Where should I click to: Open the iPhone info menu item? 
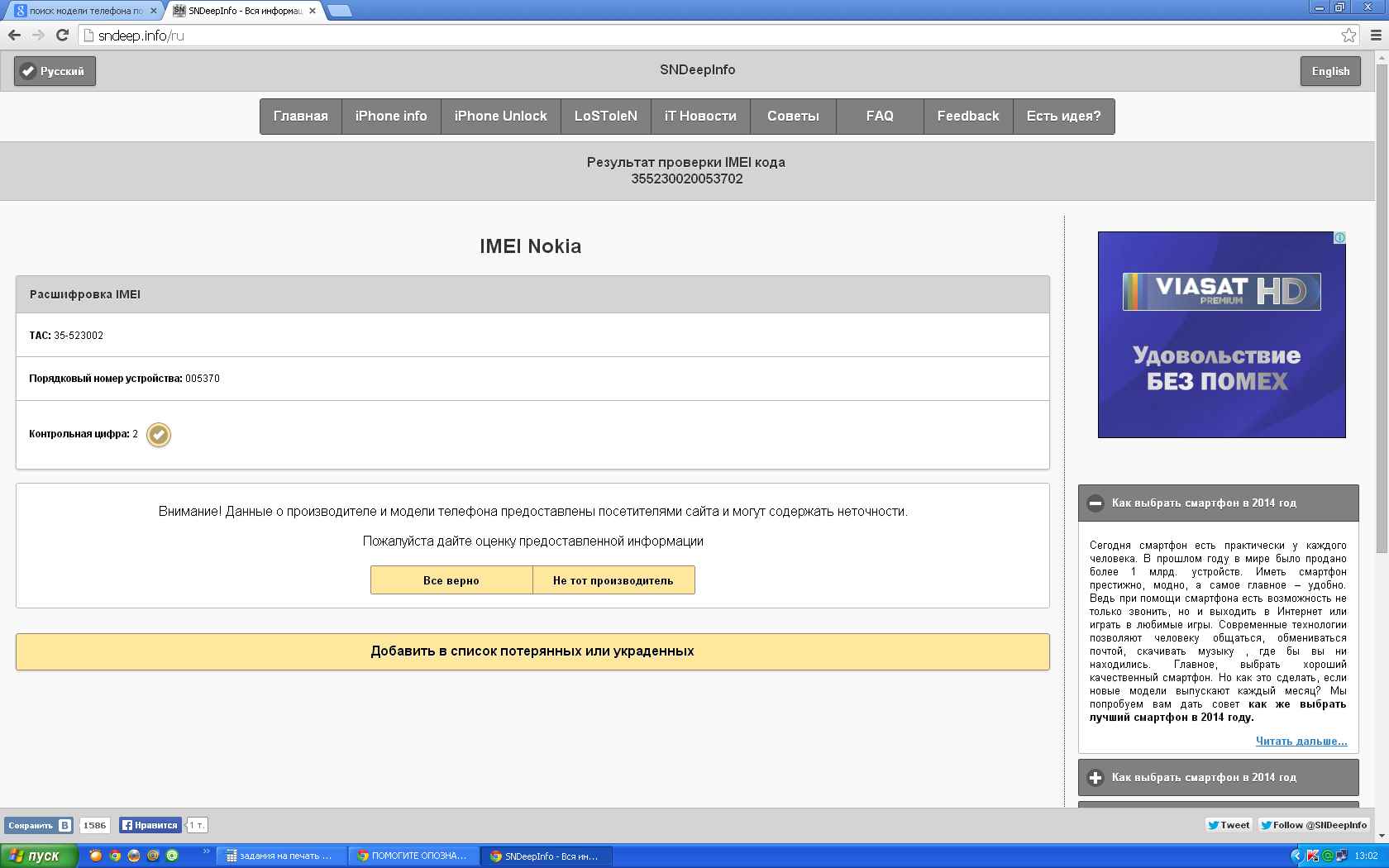pyautogui.click(x=391, y=116)
